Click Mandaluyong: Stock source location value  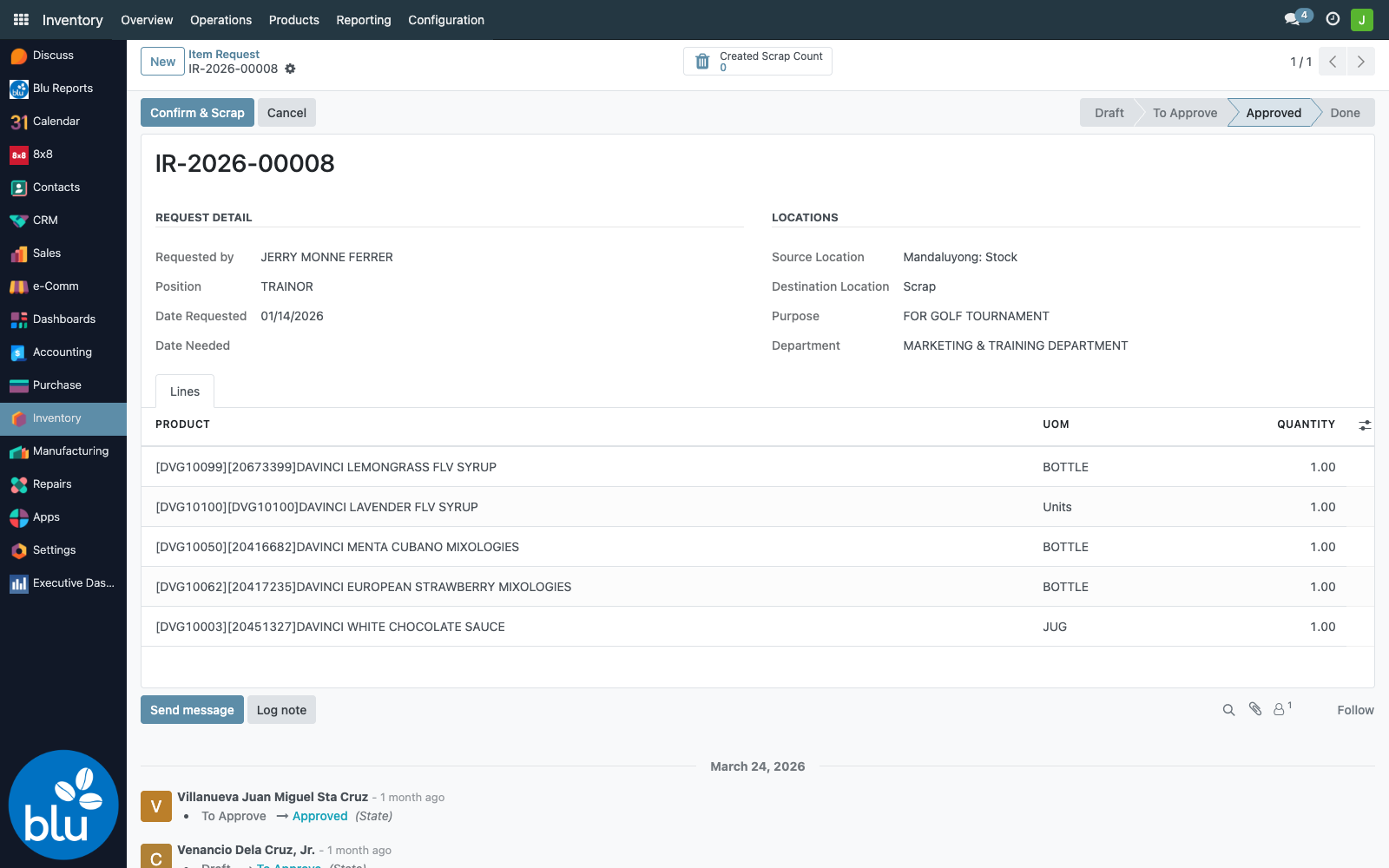(x=960, y=257)
